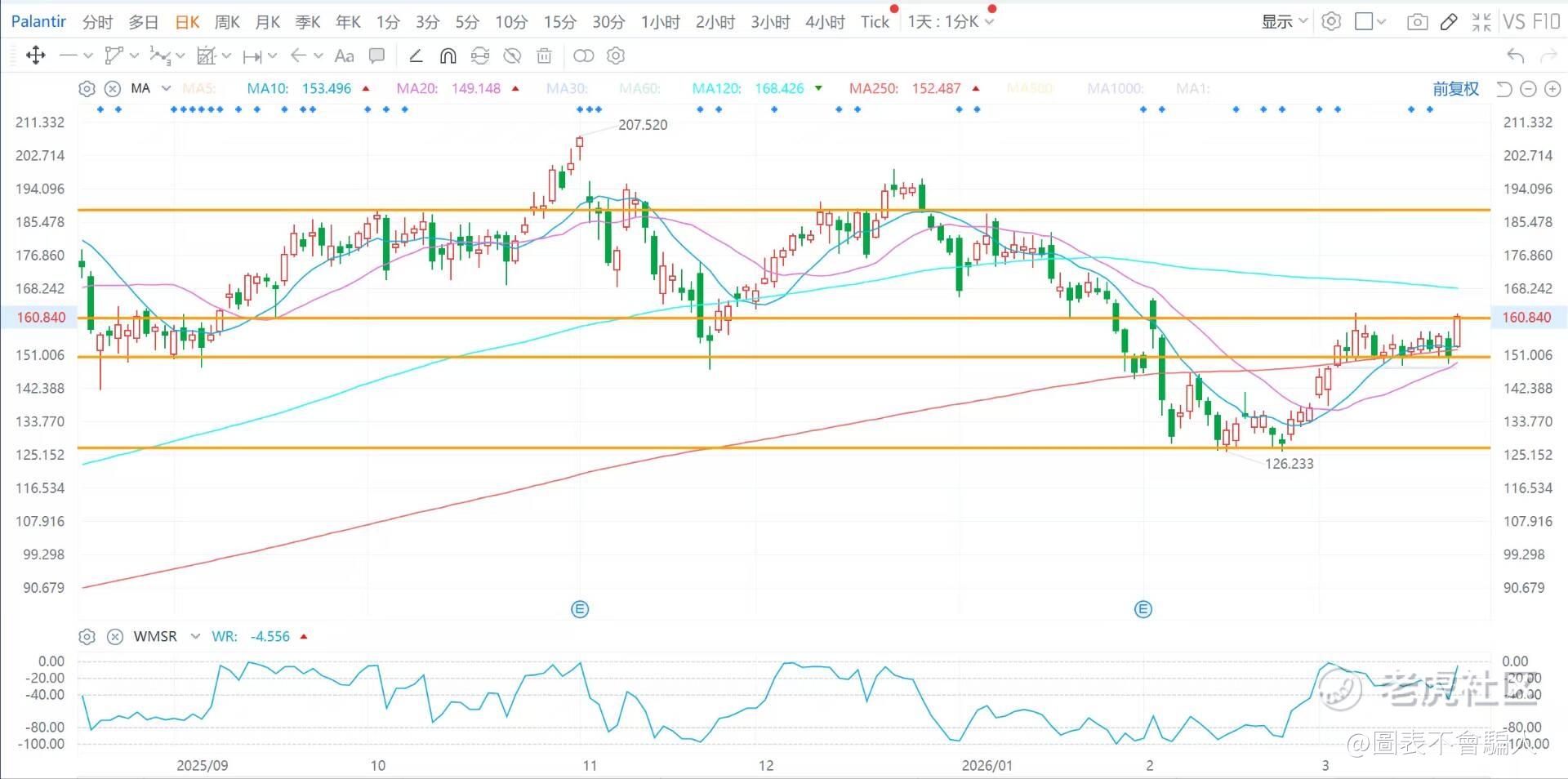Select the pencil line edit tool

(416, 56)
